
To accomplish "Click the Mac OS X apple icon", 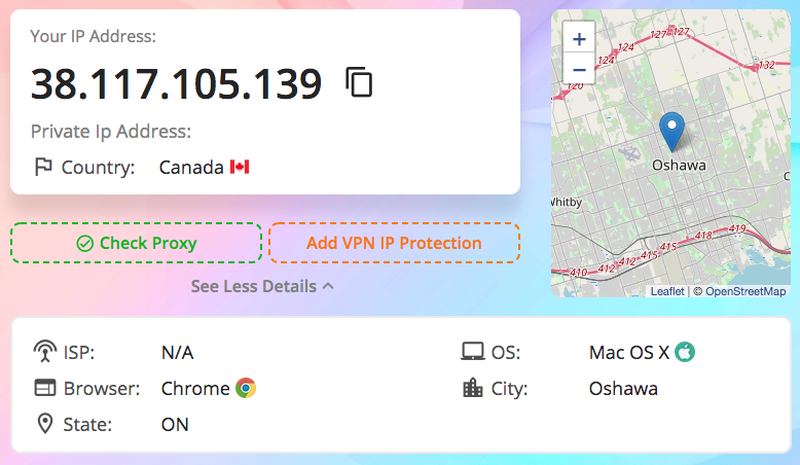I will click(685, 352).
